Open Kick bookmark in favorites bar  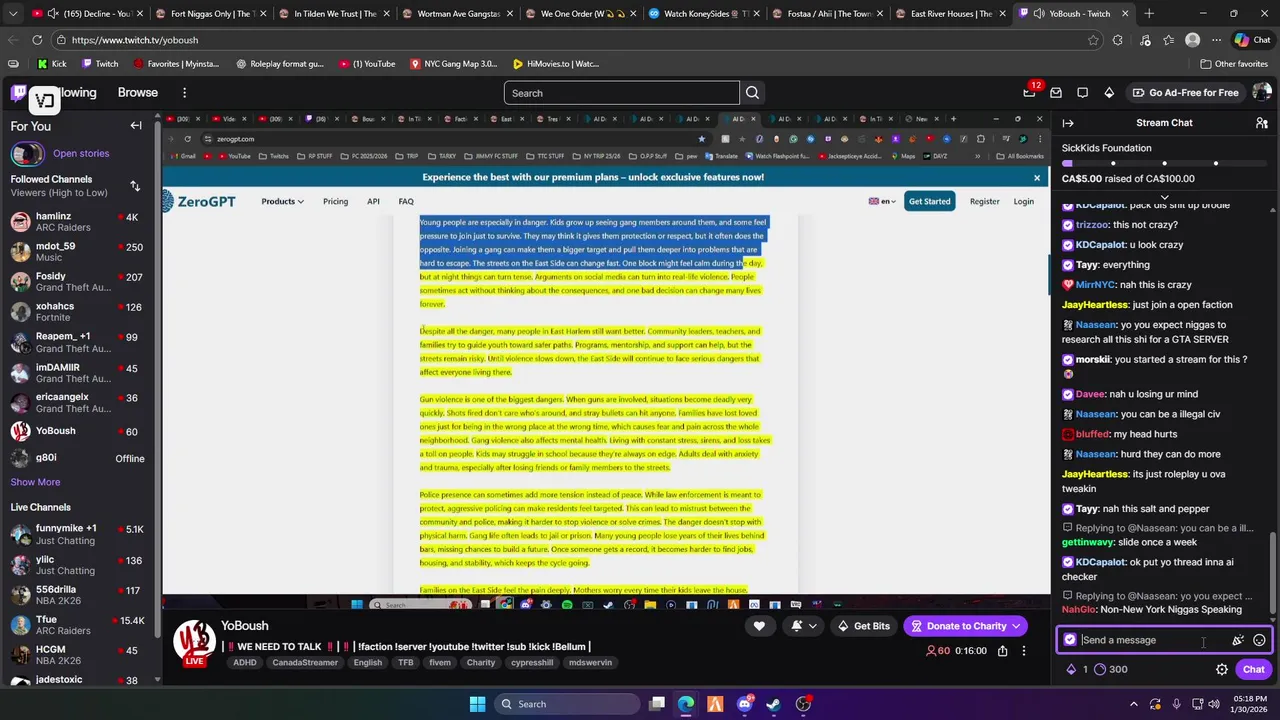tap(51, 64)
